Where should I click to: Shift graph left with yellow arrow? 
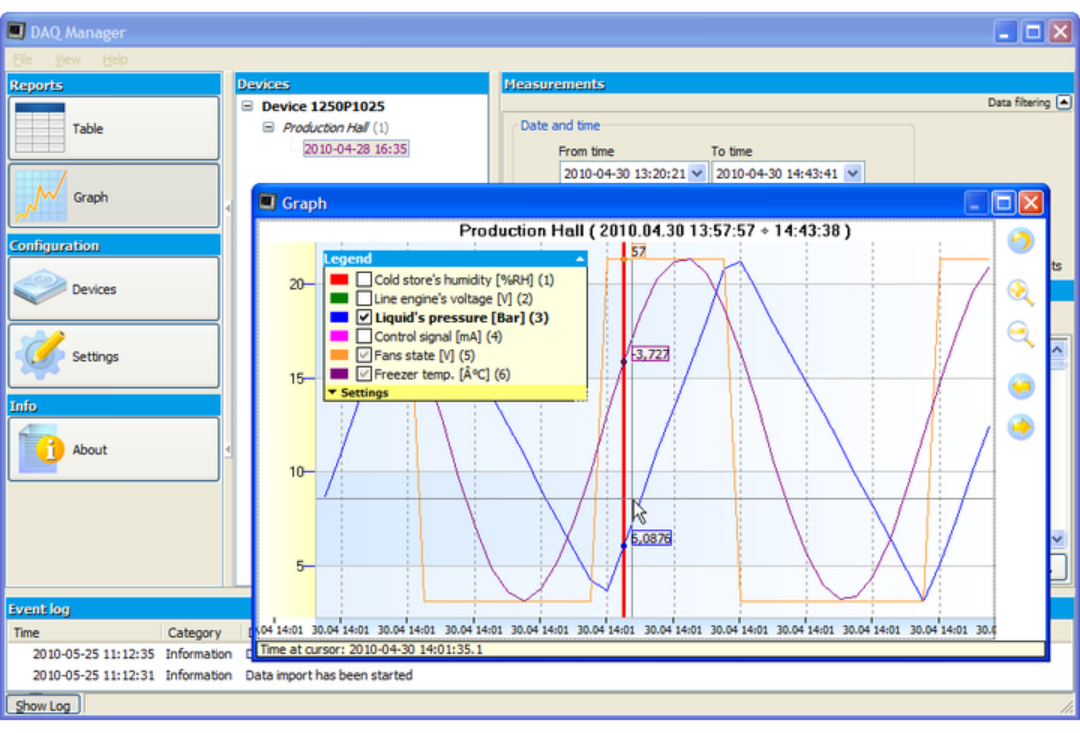[x=1021, y=386]
